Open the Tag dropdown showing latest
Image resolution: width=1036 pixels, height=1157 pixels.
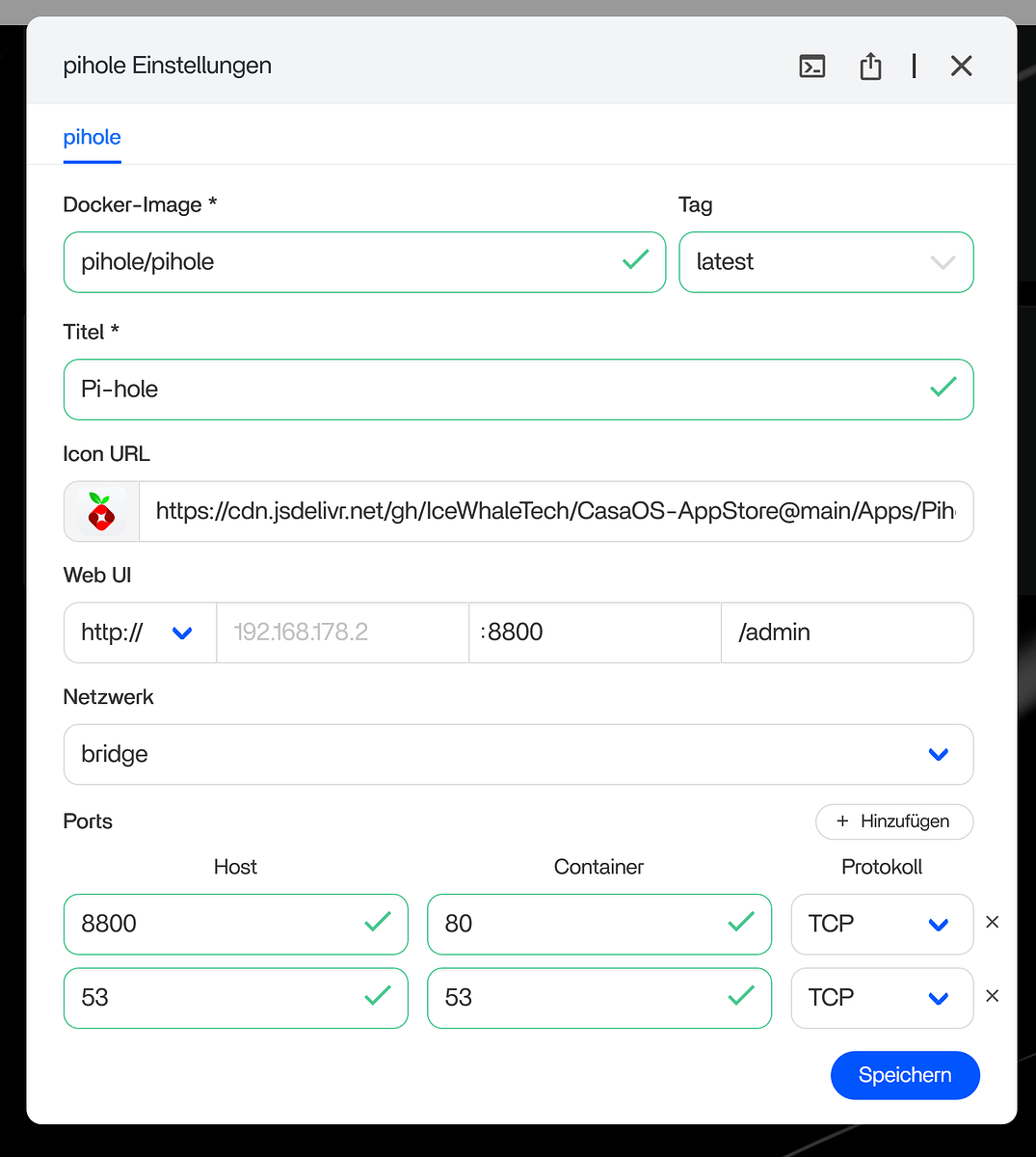pos(826,262)
